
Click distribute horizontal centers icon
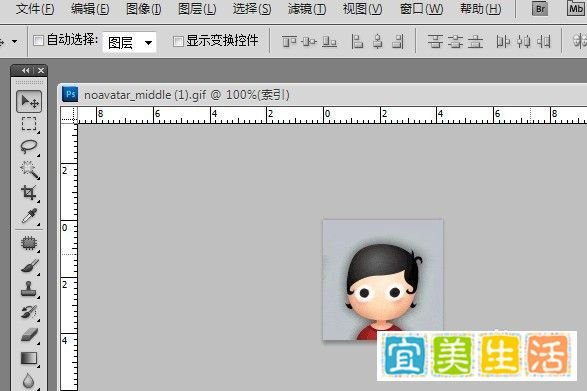point(523,41)
